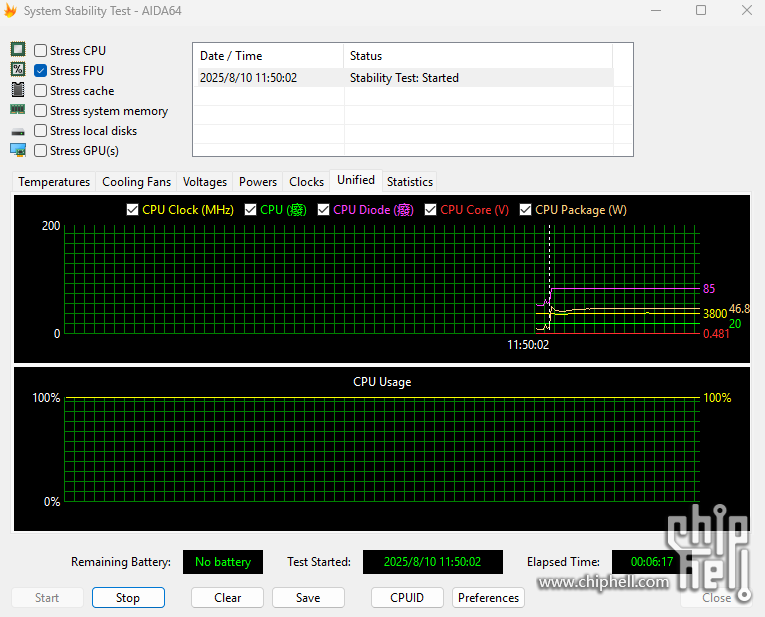The image size is (765, 617).
Task: Enable the Stress cache checkbox
Action: coord(40,91)
